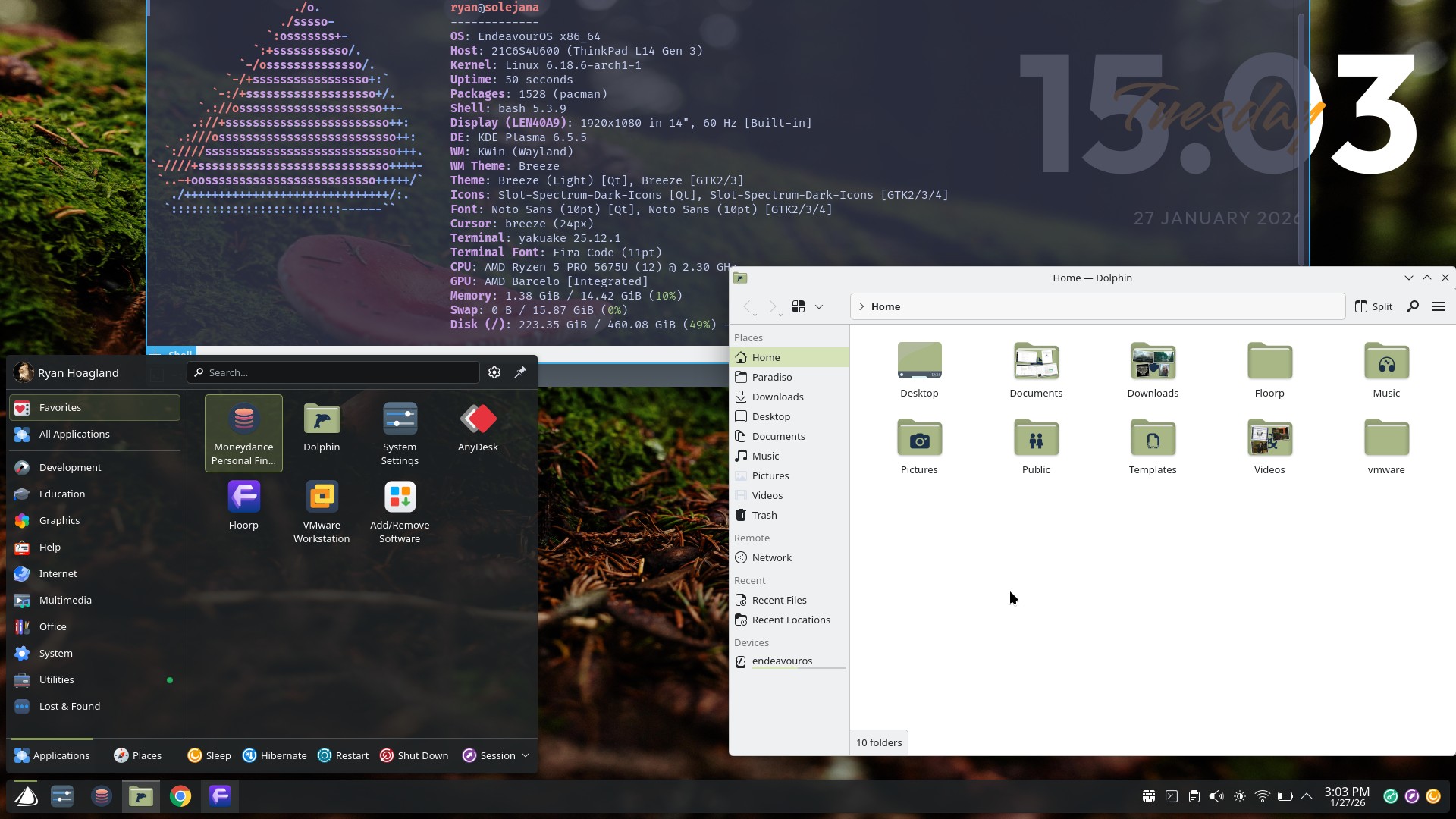Open Moneydance Personal Finance from favorites

[243, 432]
